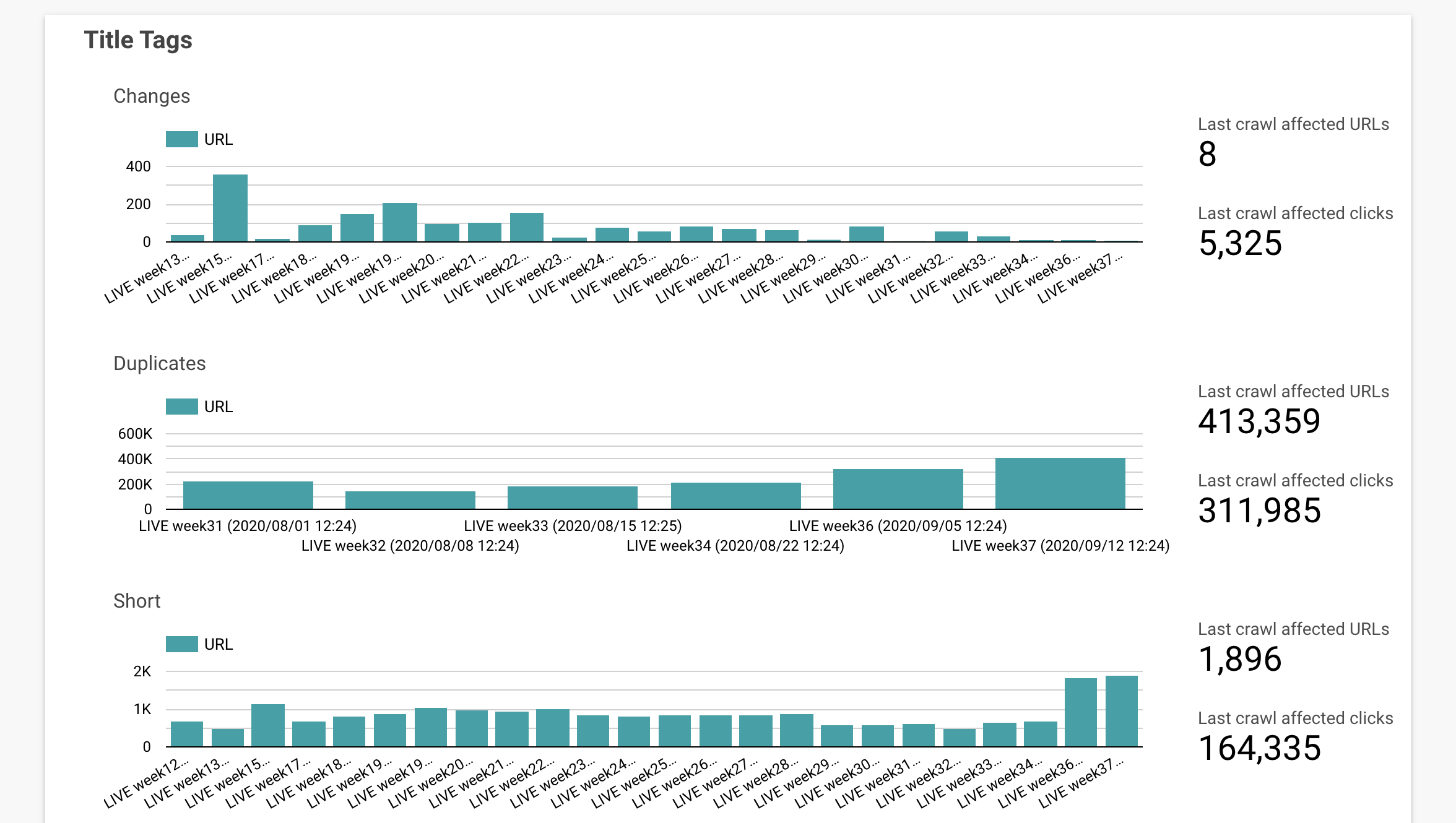This screenshot has height=823, width=1456.
Task: Click the URL legend swatch in Changes chart
Action: [182, 139]
